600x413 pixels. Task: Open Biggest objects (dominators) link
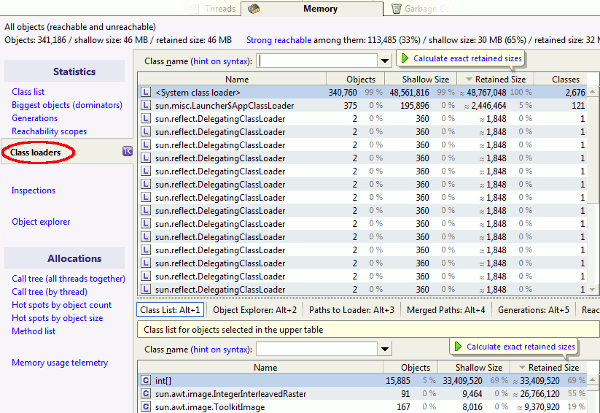coord(67,105)
